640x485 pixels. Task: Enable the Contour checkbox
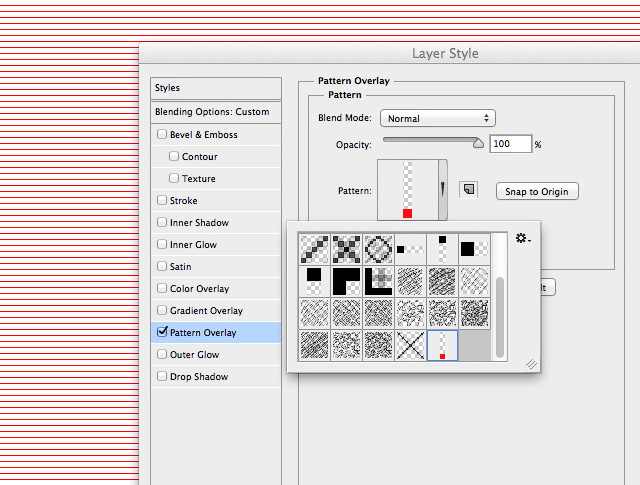[x=174, y=156]
